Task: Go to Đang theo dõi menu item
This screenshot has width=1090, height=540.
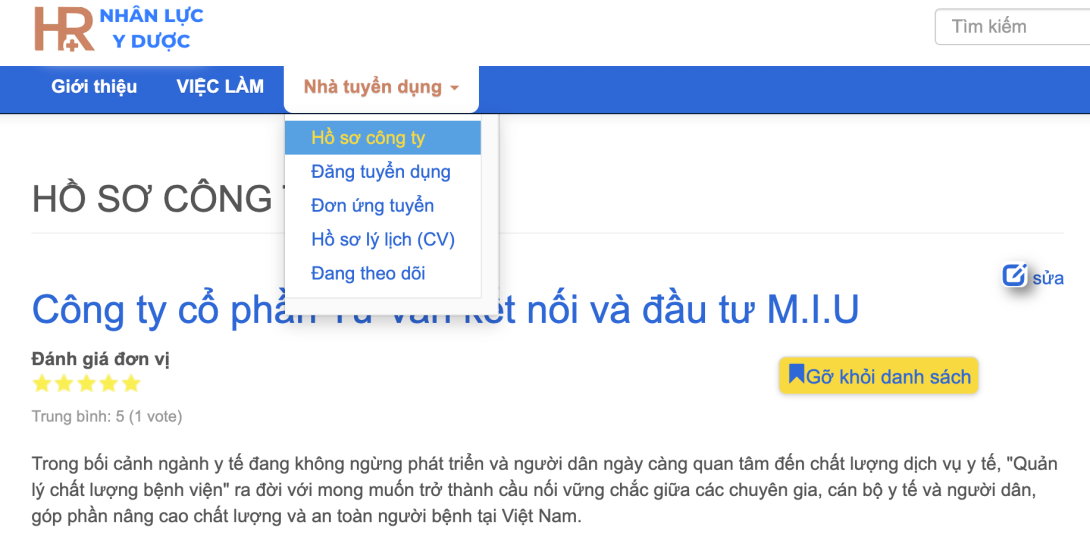Action: point(368,274)
